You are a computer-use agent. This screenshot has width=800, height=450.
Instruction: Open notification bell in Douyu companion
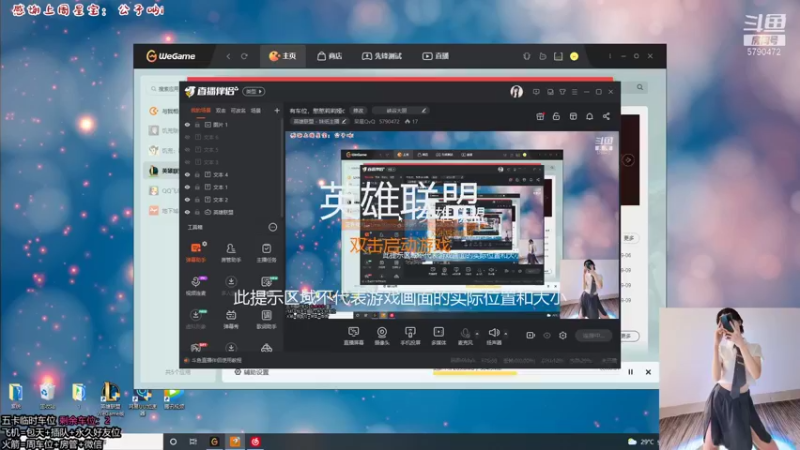pos(589,116)
